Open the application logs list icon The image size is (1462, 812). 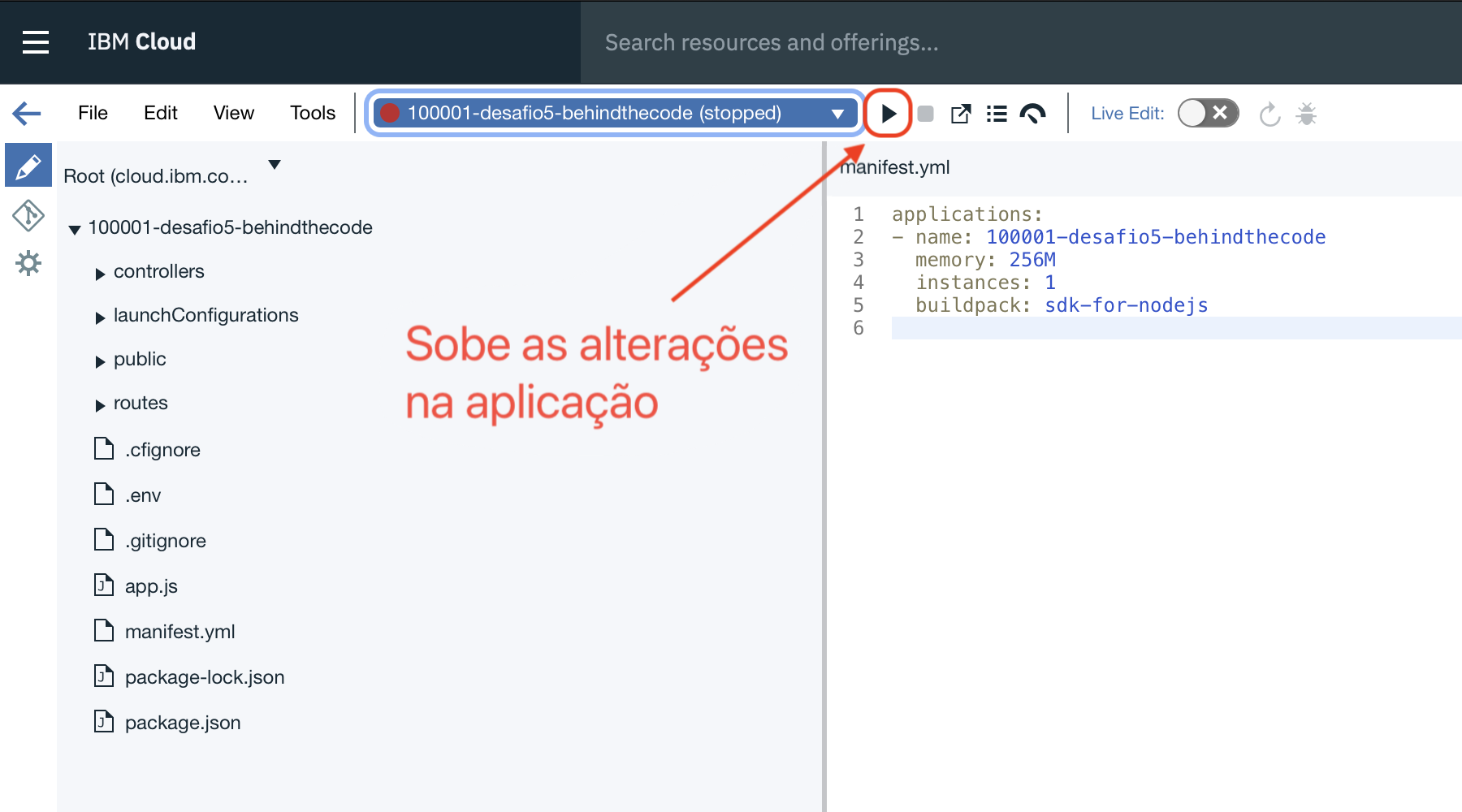(x=997, y=114)
